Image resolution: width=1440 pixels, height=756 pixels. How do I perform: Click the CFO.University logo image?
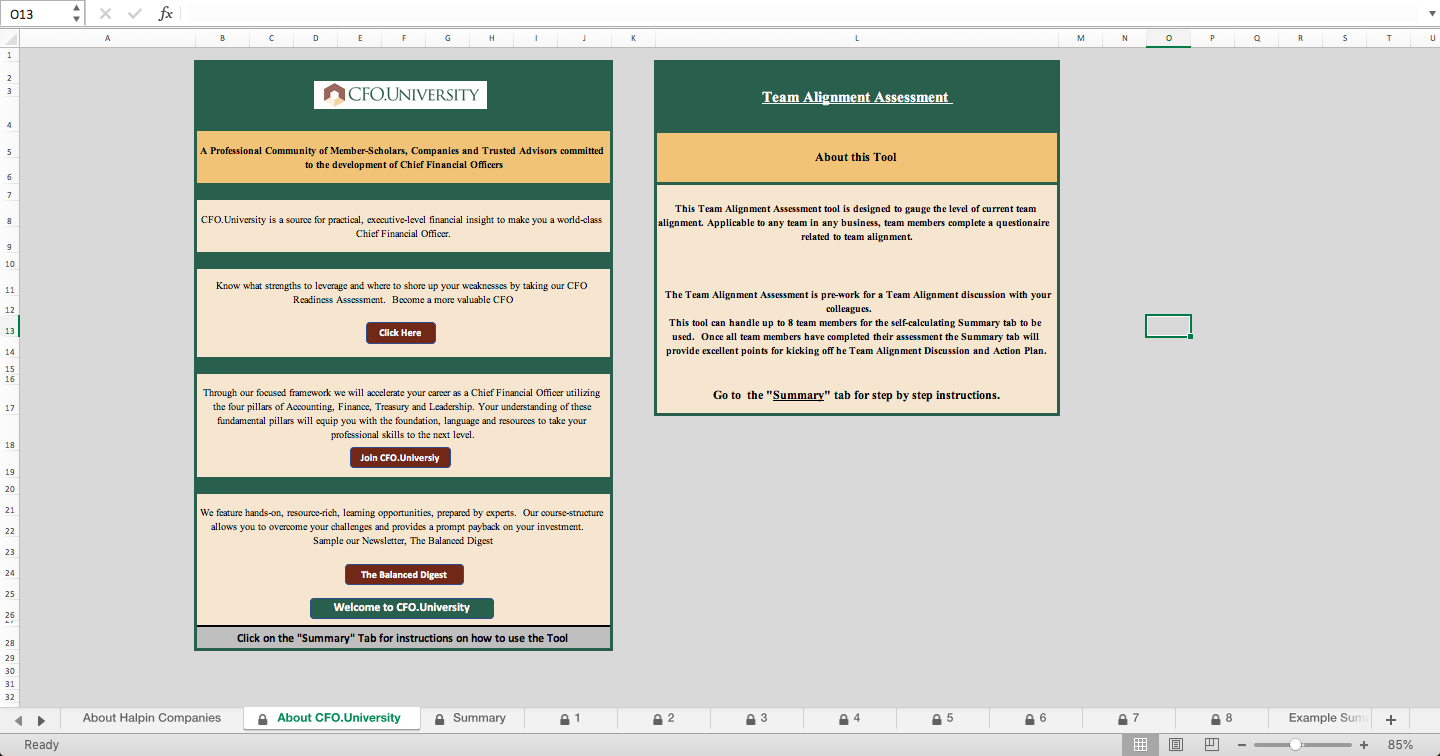click(400, 95)
